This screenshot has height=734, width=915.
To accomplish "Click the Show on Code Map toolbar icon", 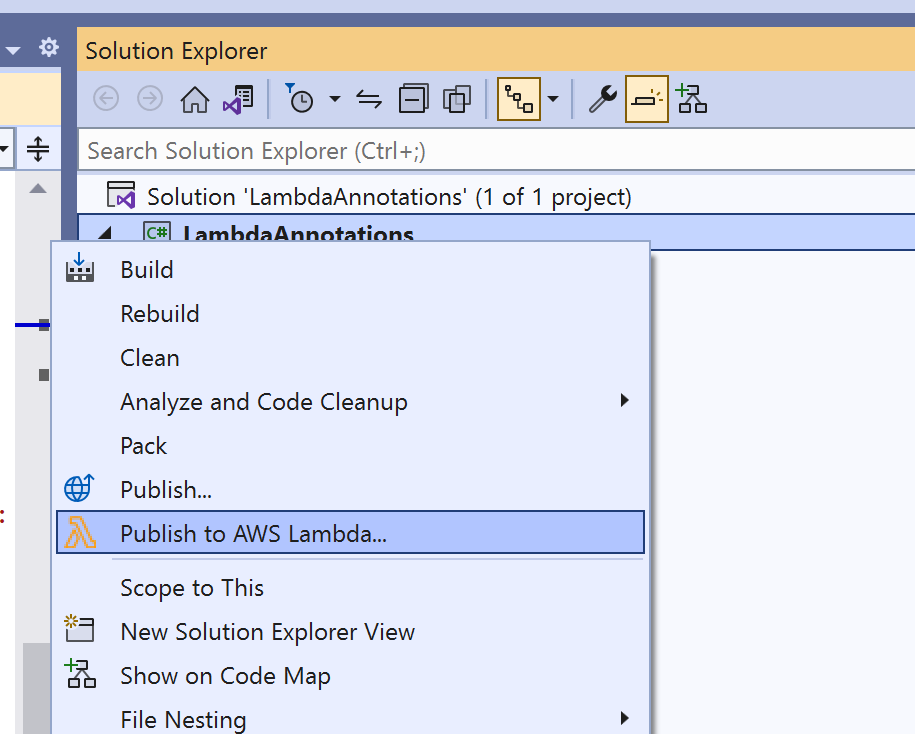I will (x=692, y=98).
